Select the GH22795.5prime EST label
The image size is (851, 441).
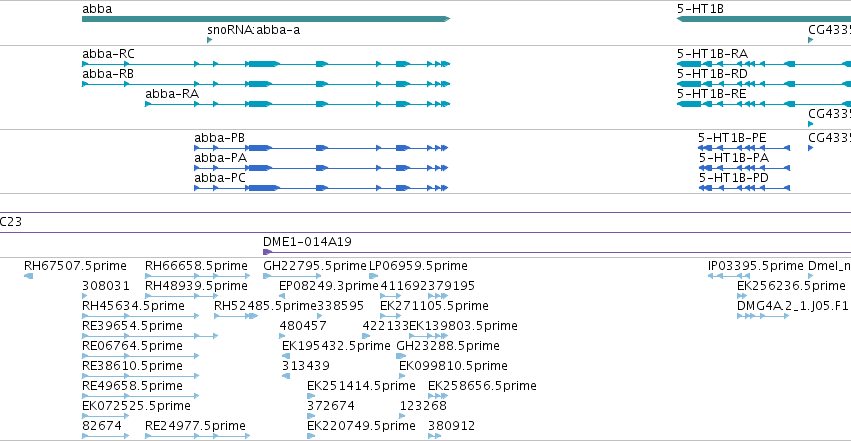pyautogui.click(x=315, y=266)
